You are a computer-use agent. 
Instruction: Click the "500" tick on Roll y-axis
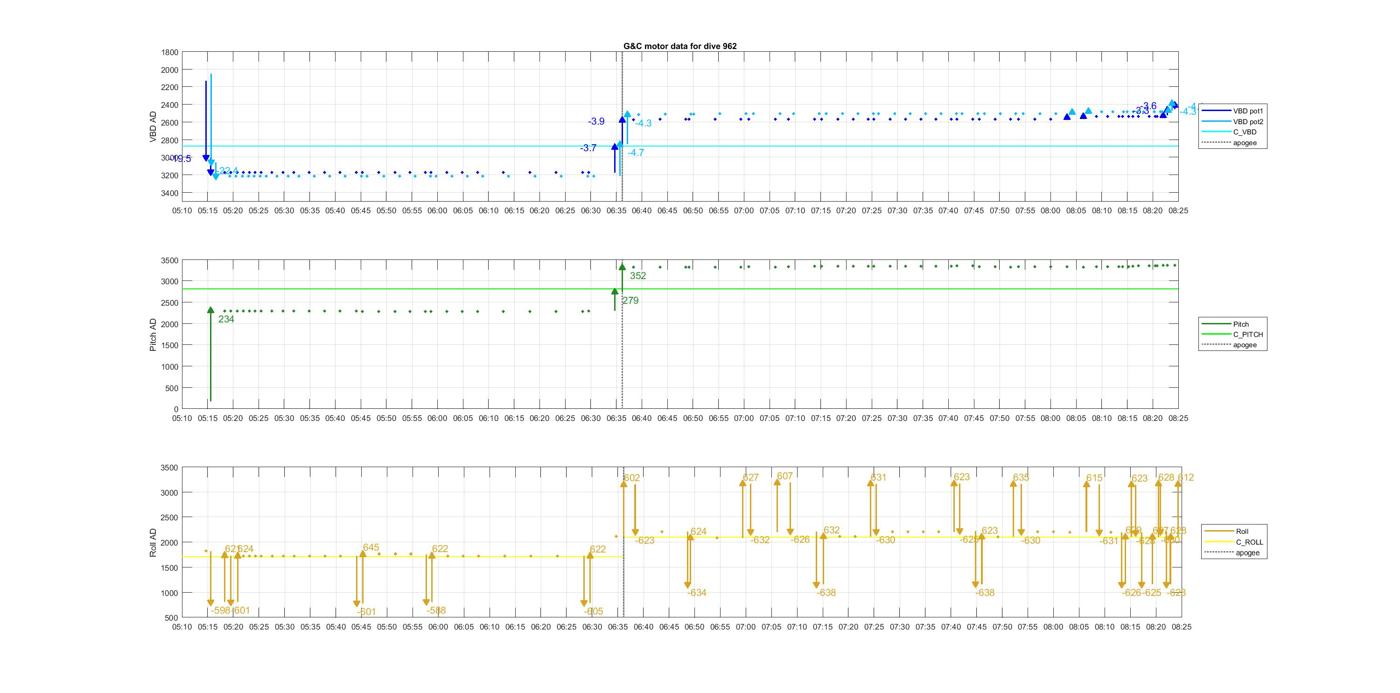(172, 618)
